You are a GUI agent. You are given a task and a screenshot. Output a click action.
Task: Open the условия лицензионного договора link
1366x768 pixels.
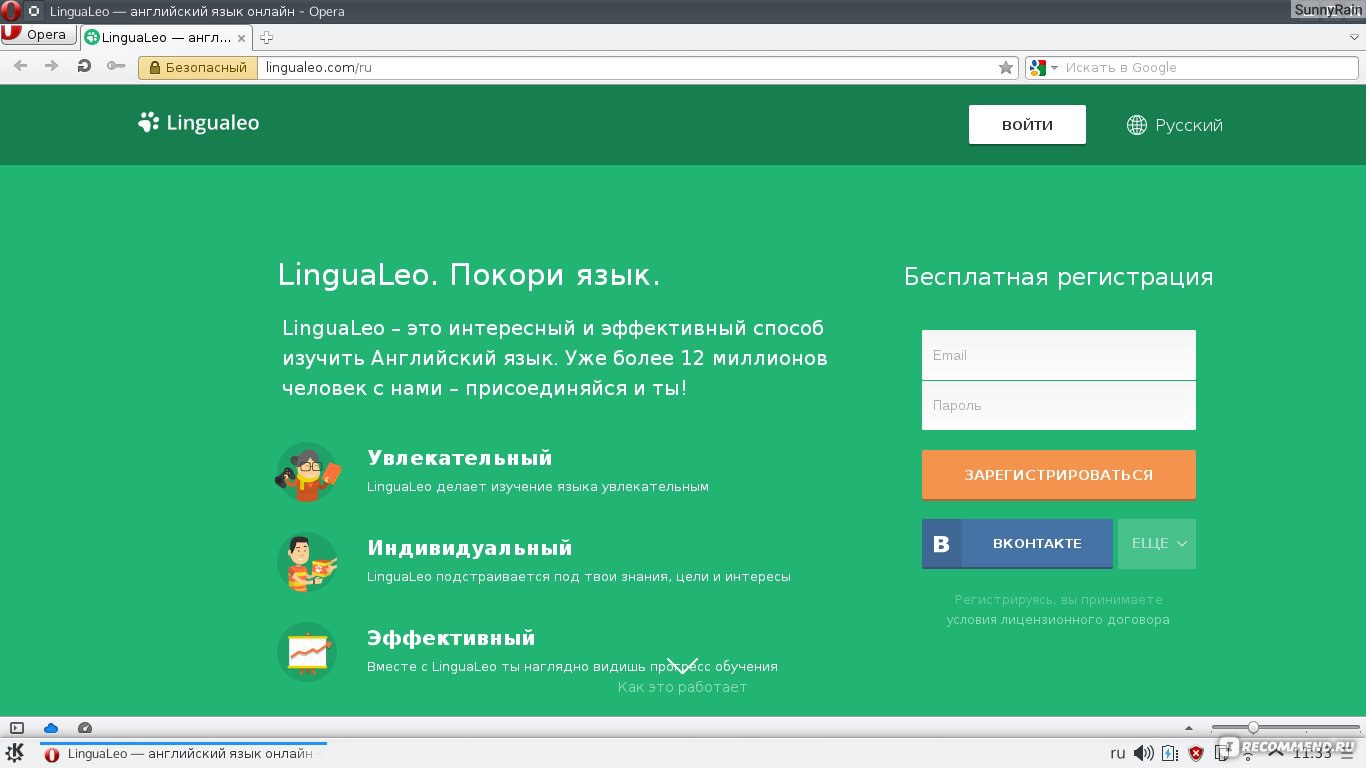coord(1058,620)
